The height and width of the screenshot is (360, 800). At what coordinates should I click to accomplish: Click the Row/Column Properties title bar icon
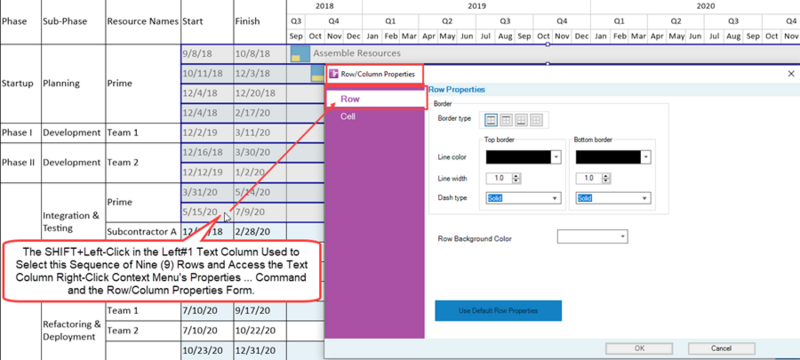click(334, 74)
